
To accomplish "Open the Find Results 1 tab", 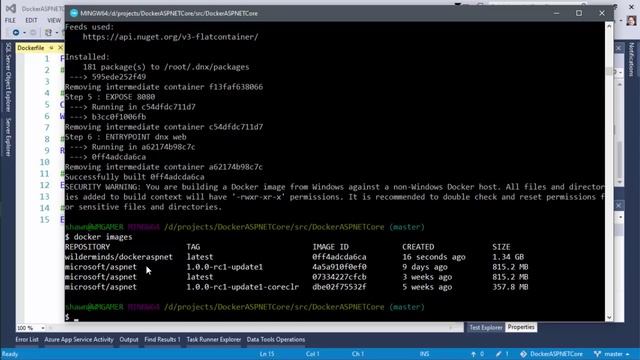I will [x=162, y=340].
